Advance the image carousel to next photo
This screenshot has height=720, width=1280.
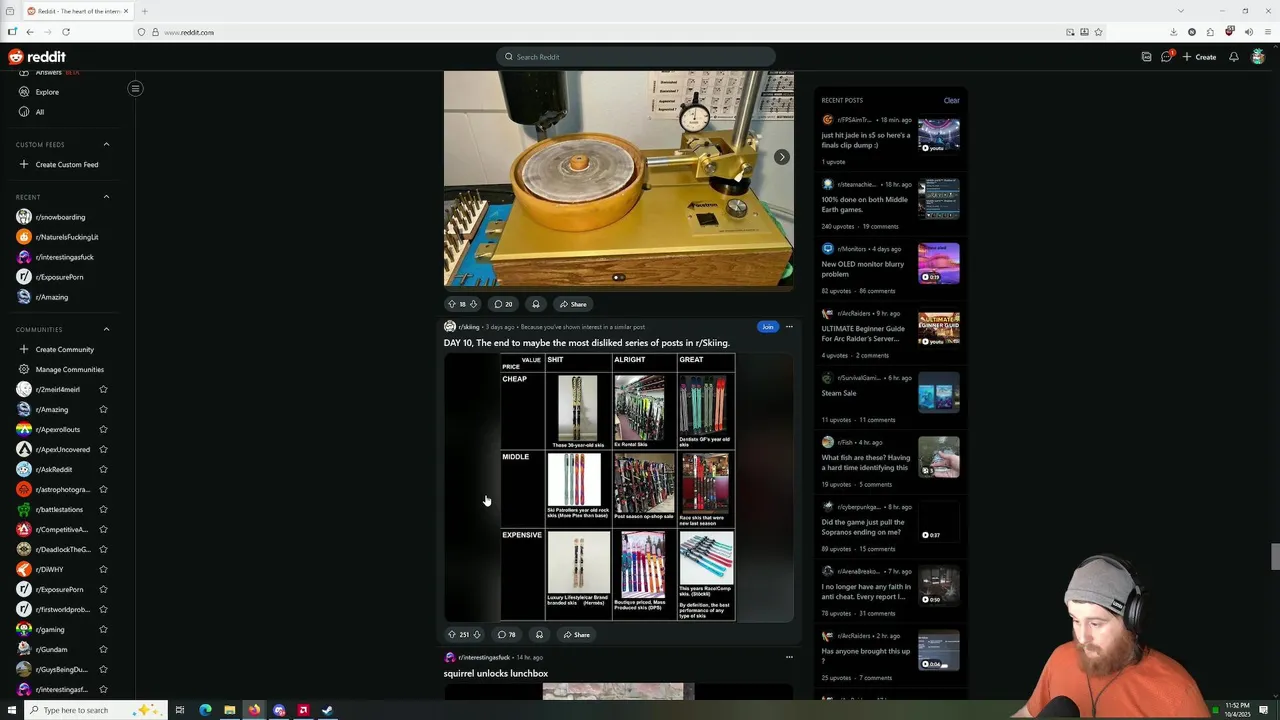click(782, 157)
